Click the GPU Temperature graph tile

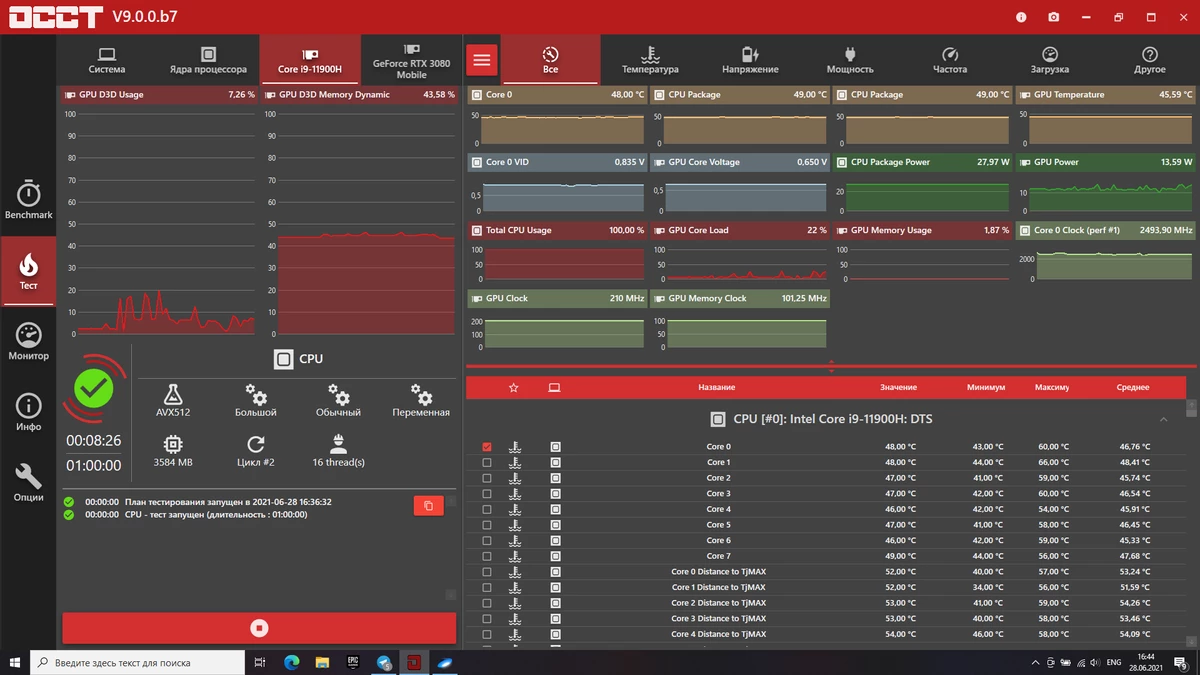pyautogui.click(x=1106, y=118)
